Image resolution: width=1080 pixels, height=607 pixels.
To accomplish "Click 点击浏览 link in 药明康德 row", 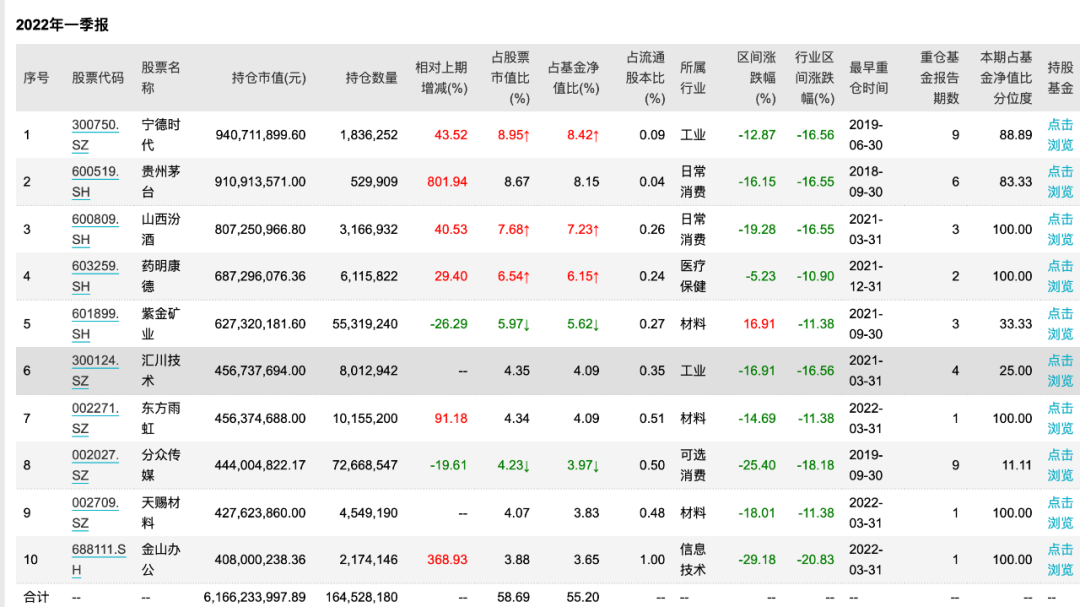I will [x=1060, y=276].
